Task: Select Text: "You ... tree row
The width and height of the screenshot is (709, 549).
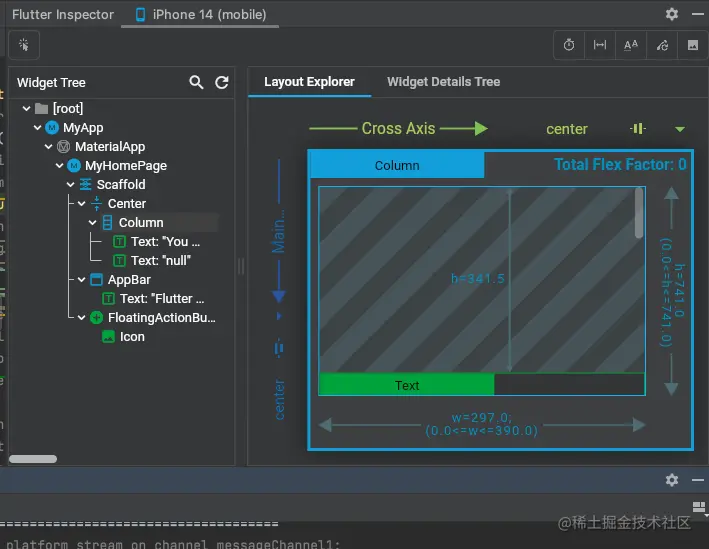Action: pos(156,242)
